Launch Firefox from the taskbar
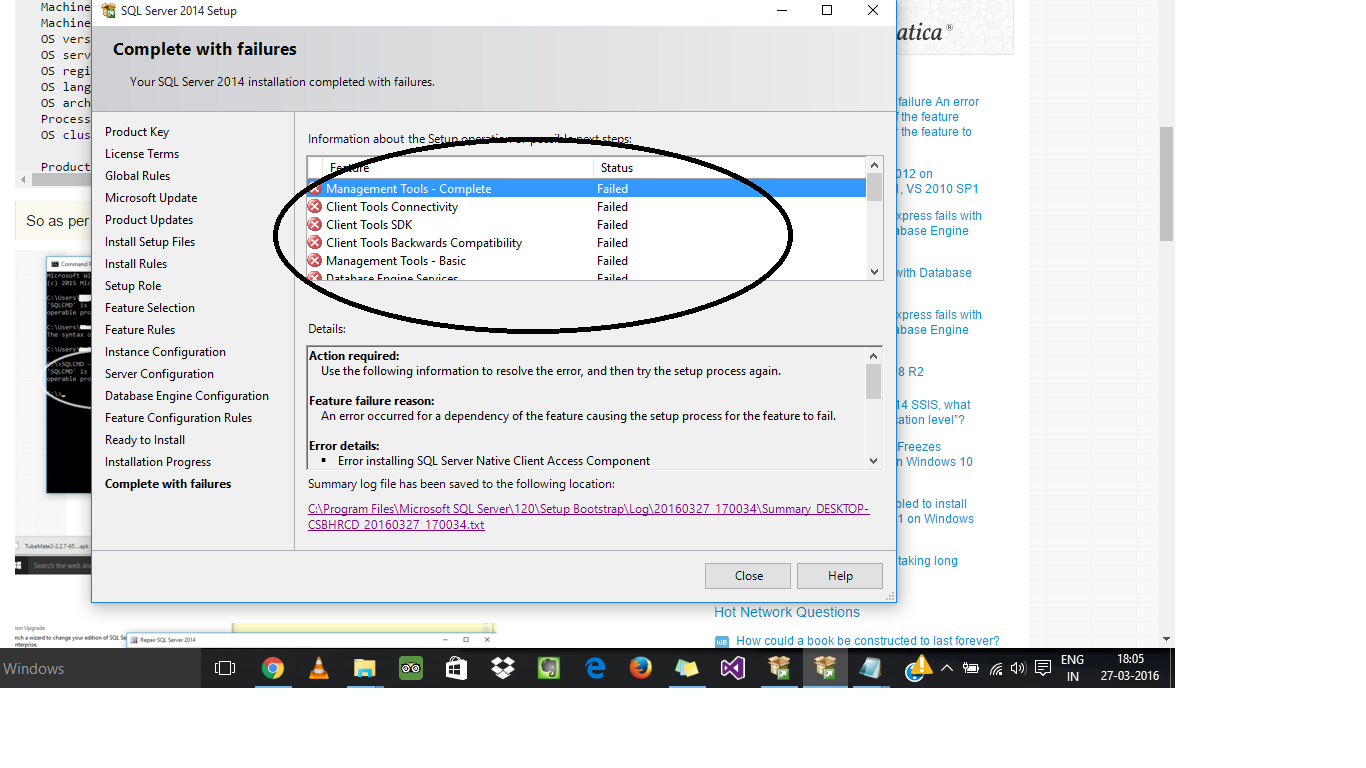 640,668
